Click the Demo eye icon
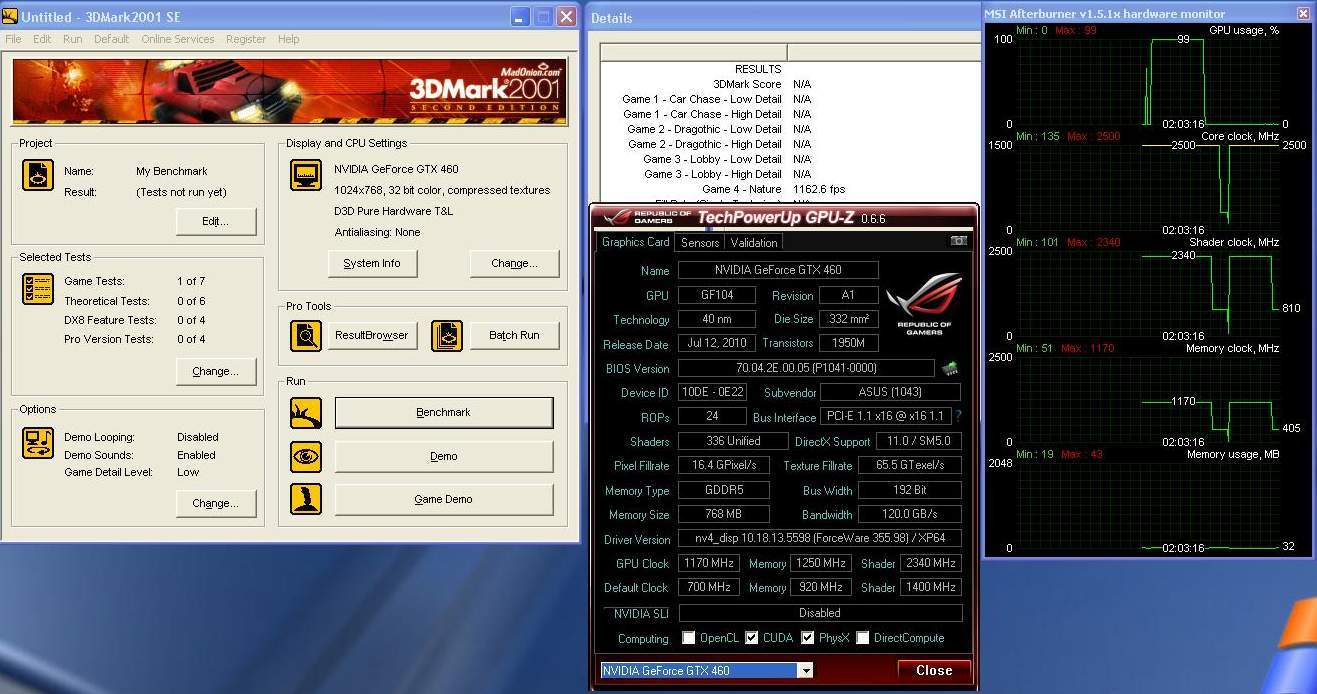The width and height of the screenshot is (1317, 694). coord(306,456)
